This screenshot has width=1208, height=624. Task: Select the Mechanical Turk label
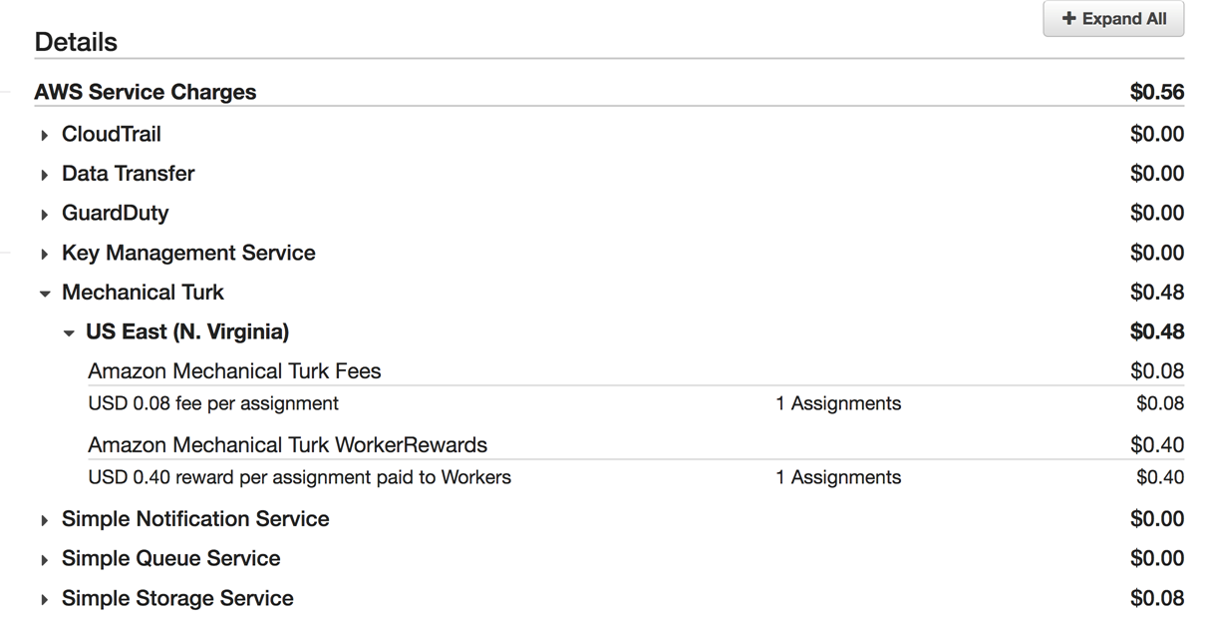point(143,292)
